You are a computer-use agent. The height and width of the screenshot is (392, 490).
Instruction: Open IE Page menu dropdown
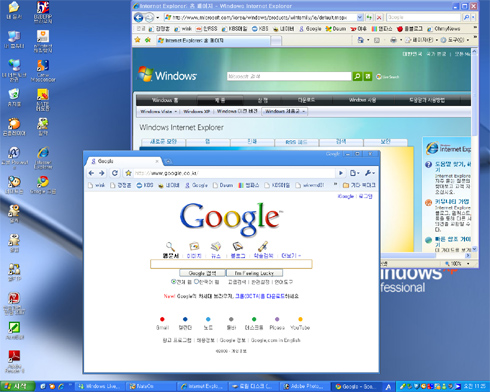(421, 40)
